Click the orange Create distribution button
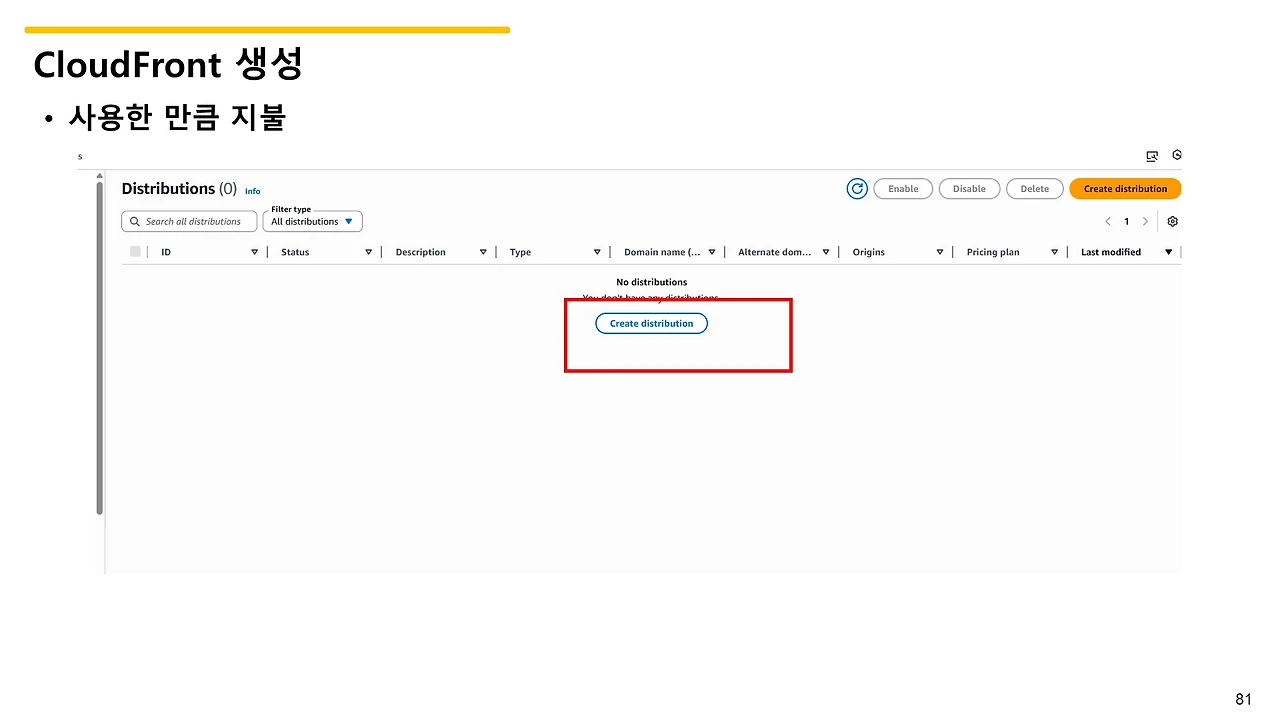 [x=1125, y=189]
